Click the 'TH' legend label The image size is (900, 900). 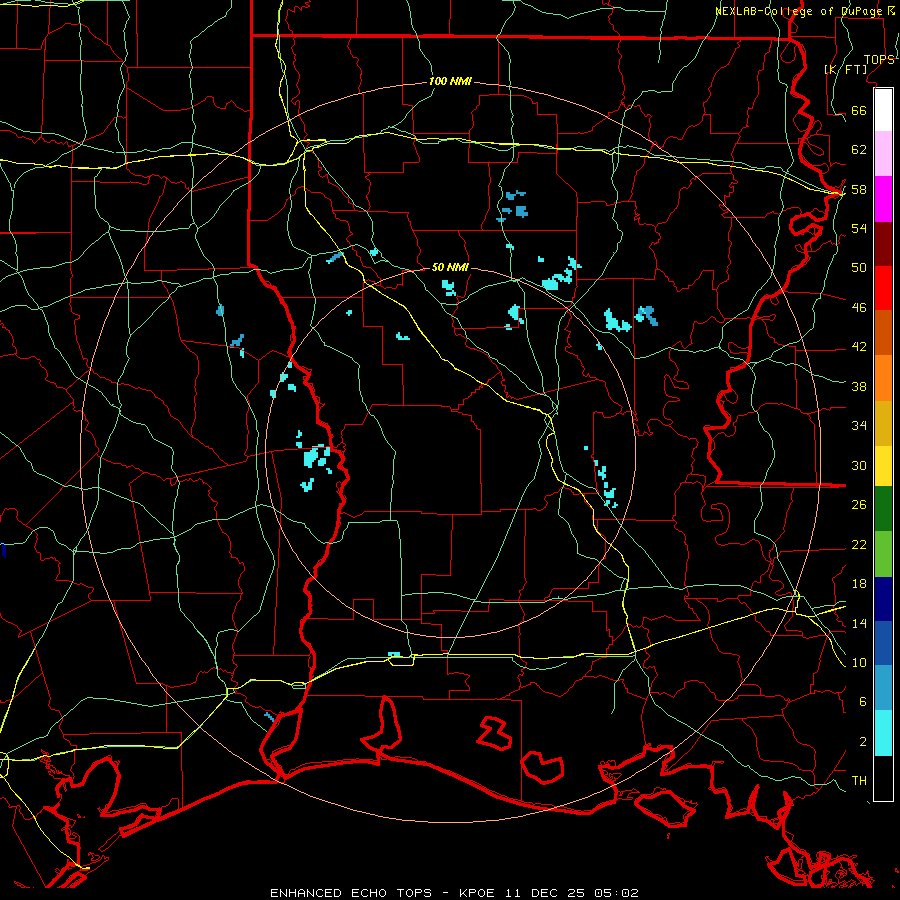859,781
